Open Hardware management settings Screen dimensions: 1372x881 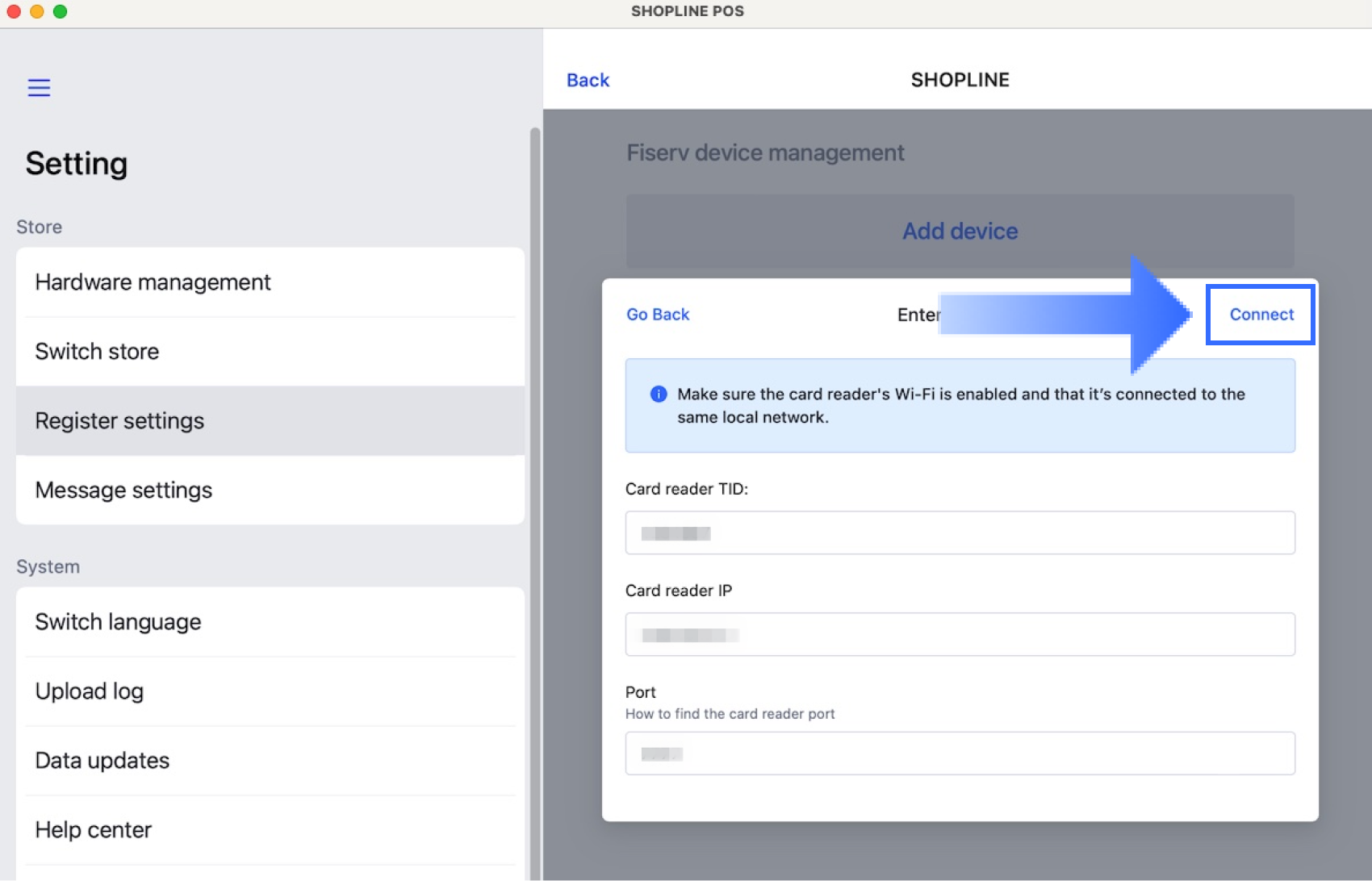(x=270, y=282)
